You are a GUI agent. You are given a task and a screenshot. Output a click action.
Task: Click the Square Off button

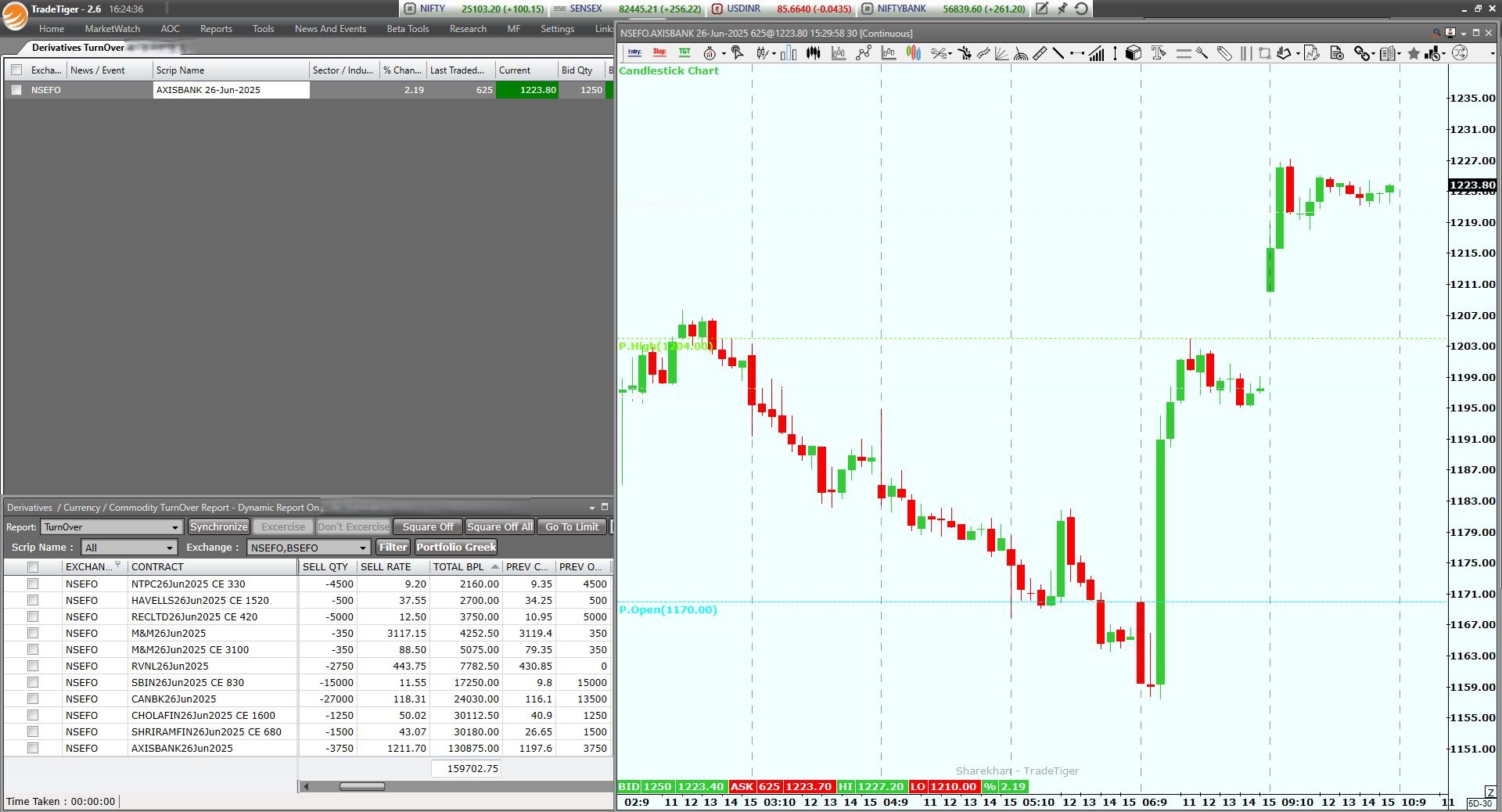428,527
